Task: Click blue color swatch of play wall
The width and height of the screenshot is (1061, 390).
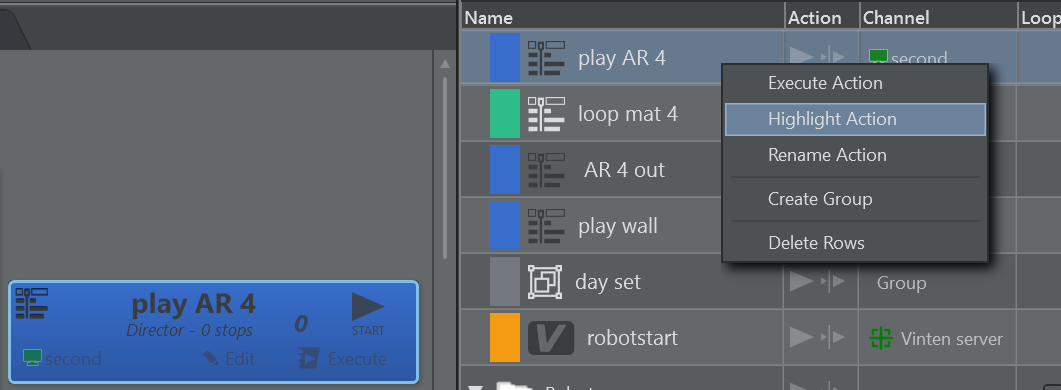Action: (x=505, y=225)
